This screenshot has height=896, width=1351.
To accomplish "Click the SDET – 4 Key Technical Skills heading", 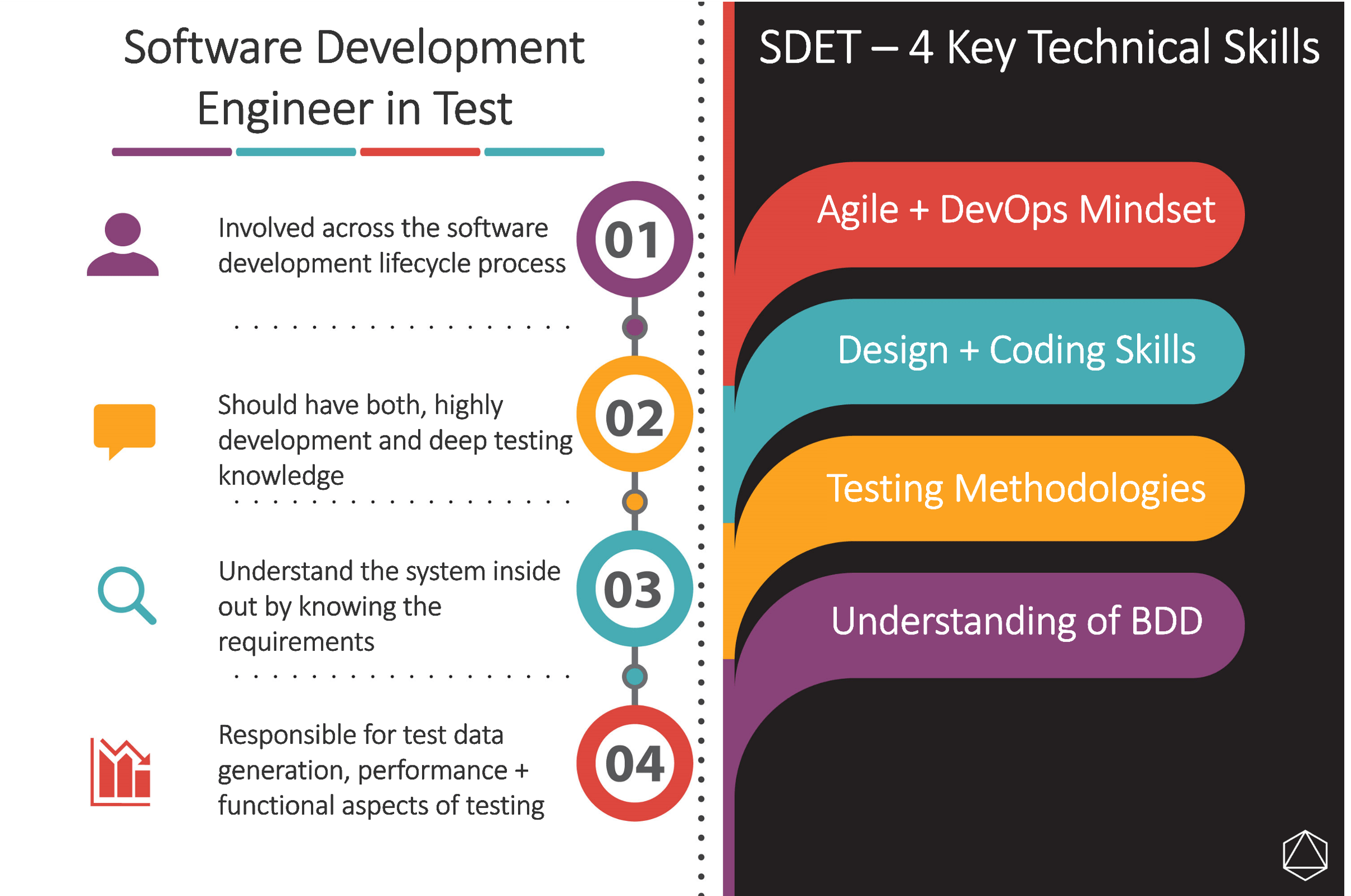I will pyautogui.click(x=1038, y=48).
